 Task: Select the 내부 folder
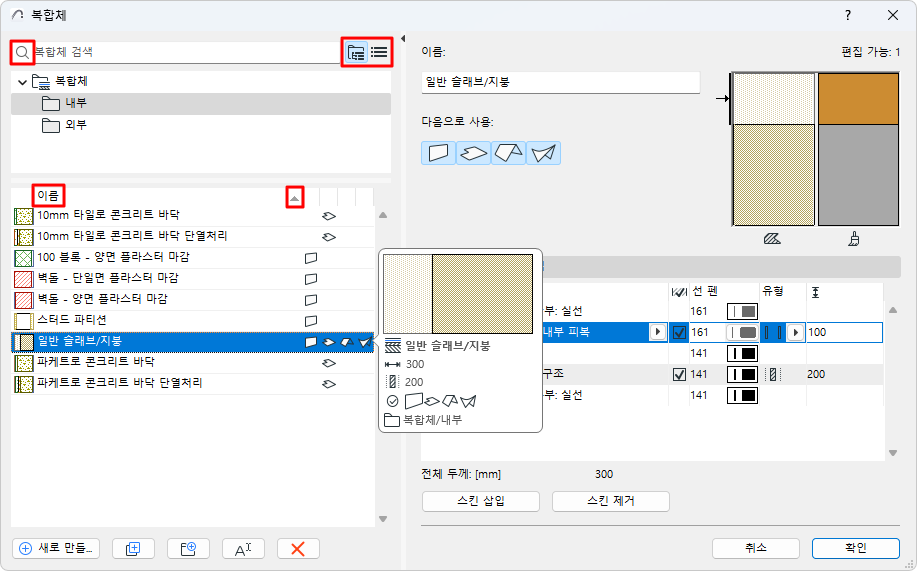(x=201, y=104)
